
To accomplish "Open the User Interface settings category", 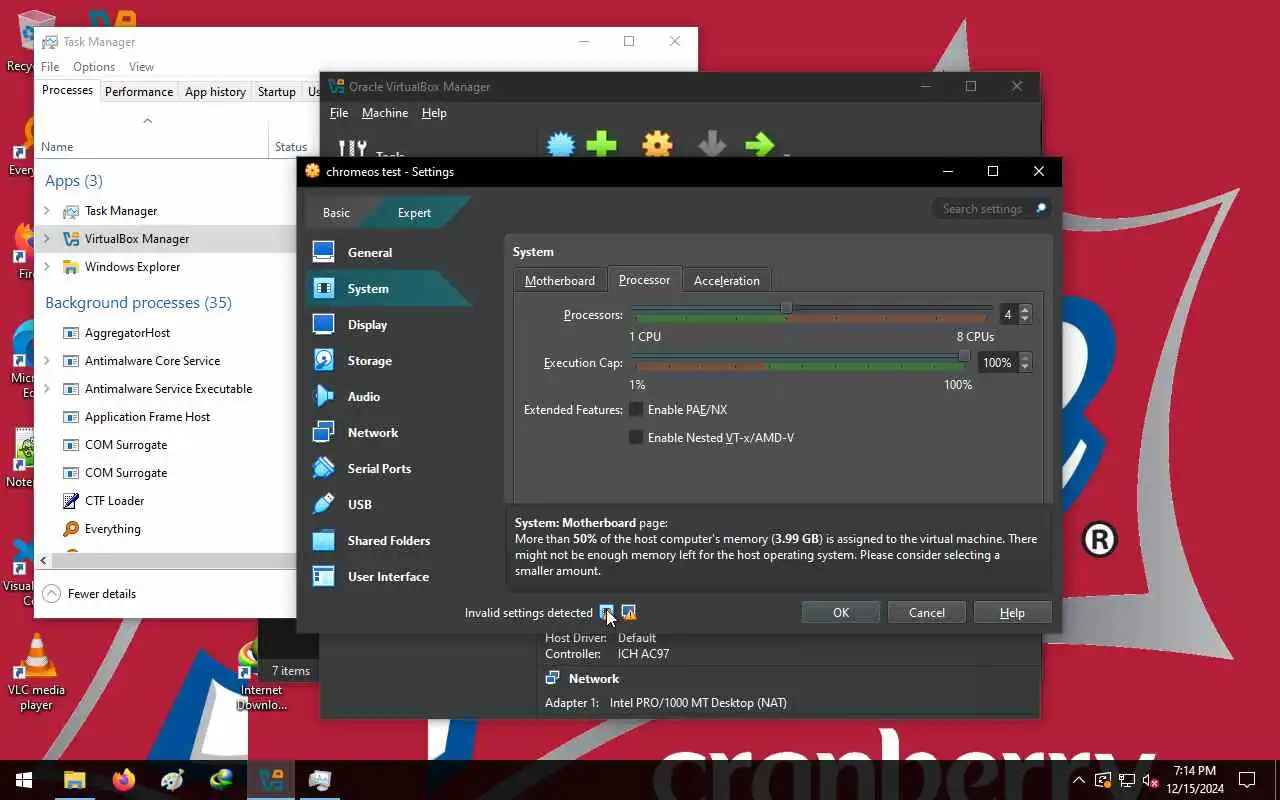I will click(387, 576).
